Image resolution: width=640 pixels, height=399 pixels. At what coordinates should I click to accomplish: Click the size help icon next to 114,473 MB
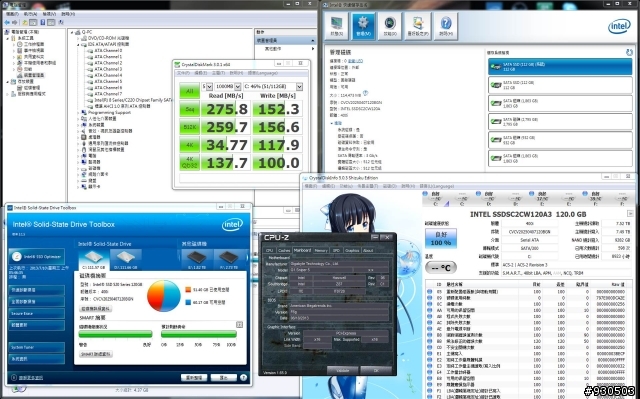pos(365,93)
